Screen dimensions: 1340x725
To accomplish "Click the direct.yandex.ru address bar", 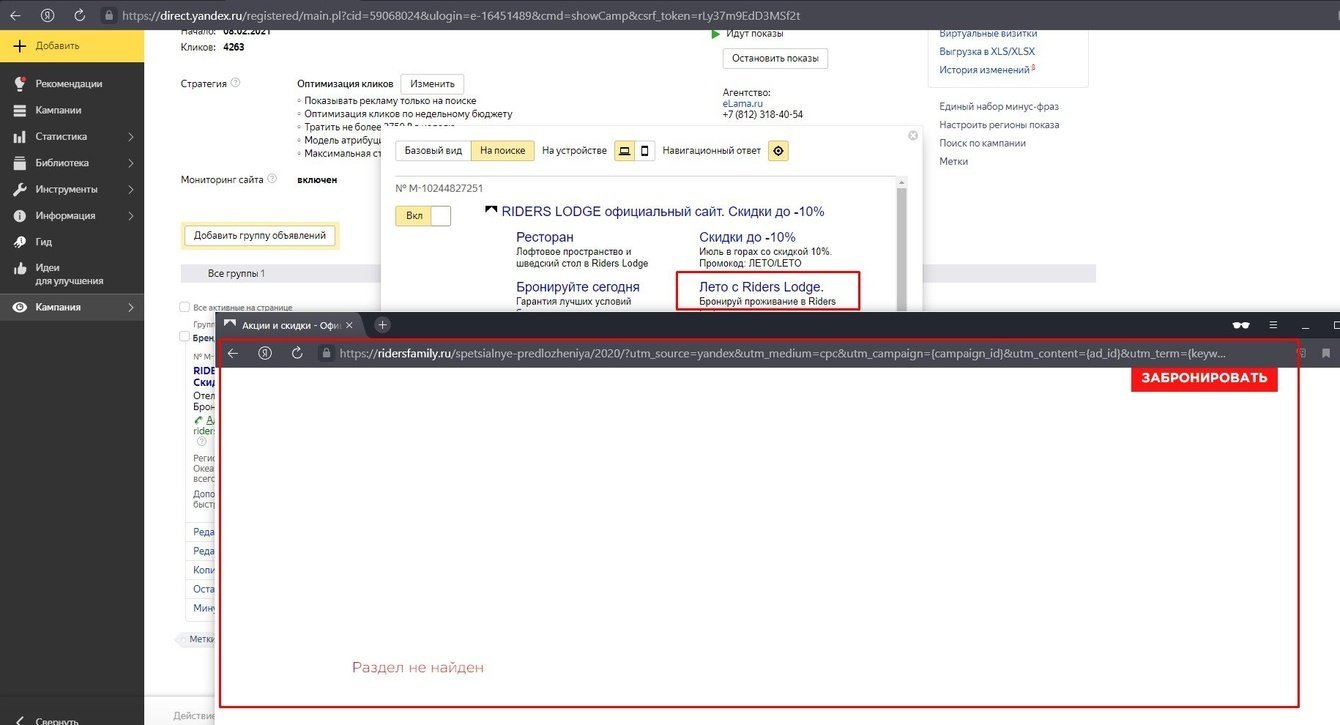I will pos(460,16).
